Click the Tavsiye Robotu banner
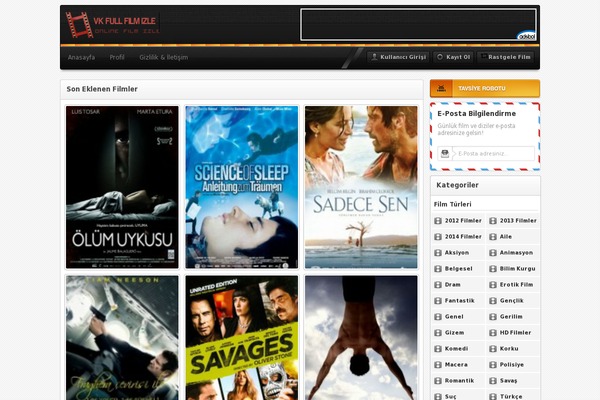The image size is (600, 400). [x=485, y=88]
